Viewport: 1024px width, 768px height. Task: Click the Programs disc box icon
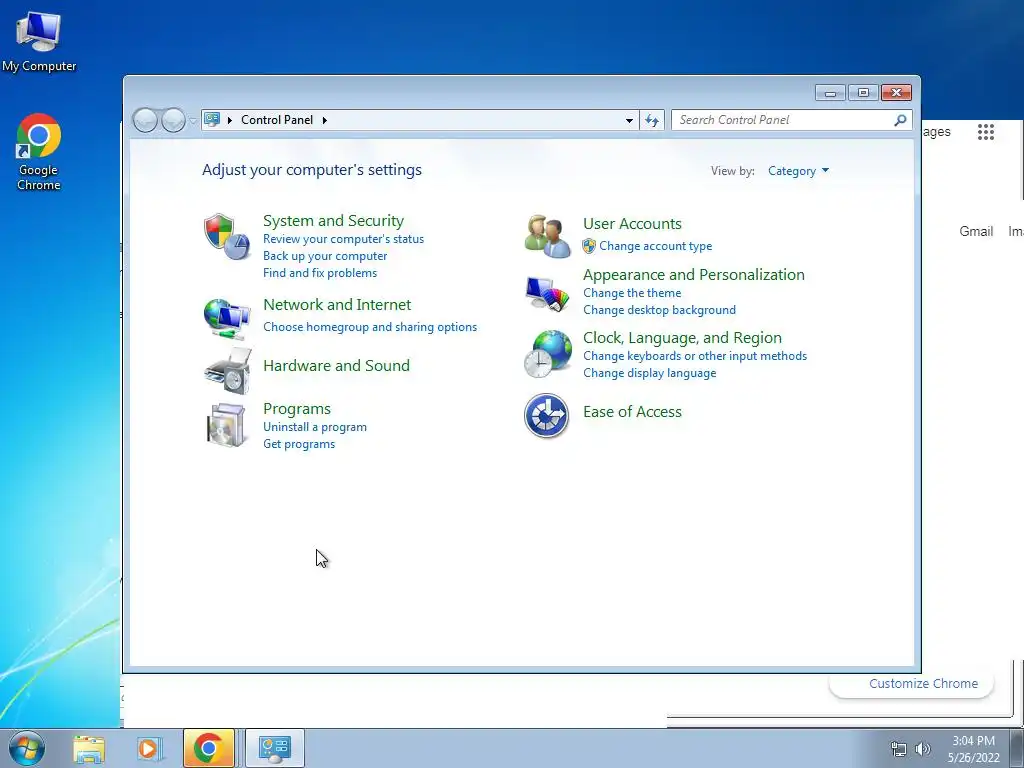226,425
